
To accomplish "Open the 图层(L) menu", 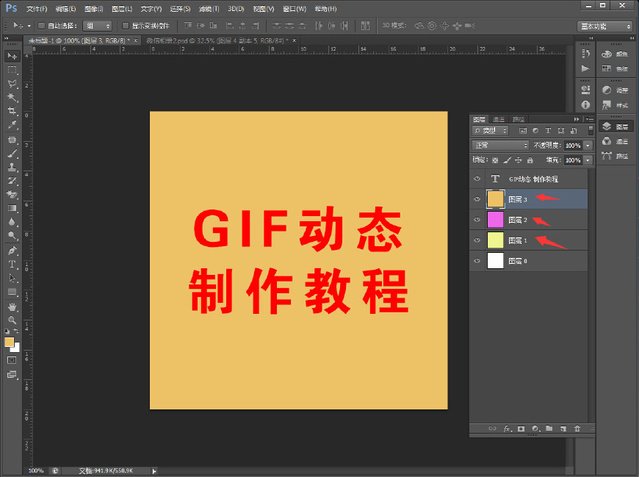I will click(x=121, y=9).
